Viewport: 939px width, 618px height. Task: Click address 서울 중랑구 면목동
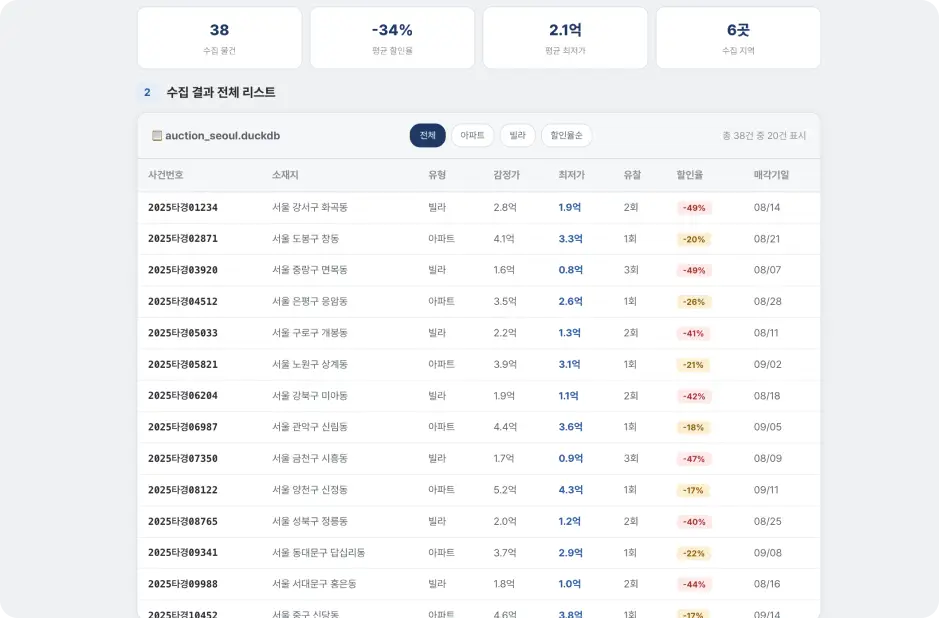tap(310, 270)
